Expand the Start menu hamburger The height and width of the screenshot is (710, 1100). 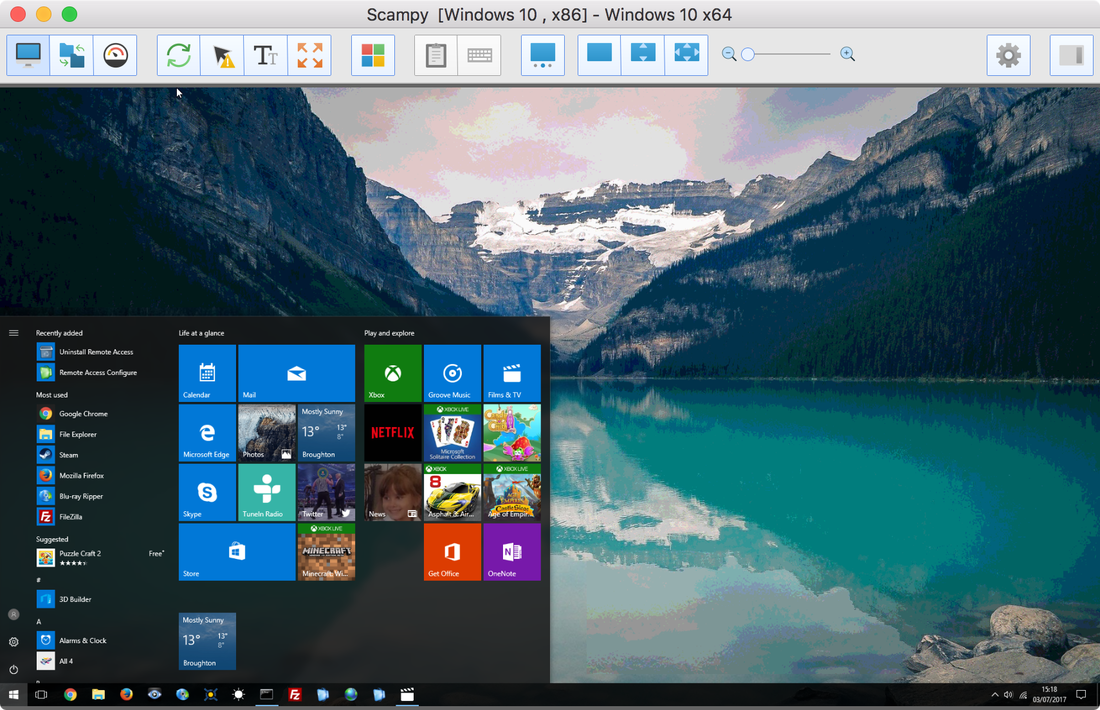(13, 331)
